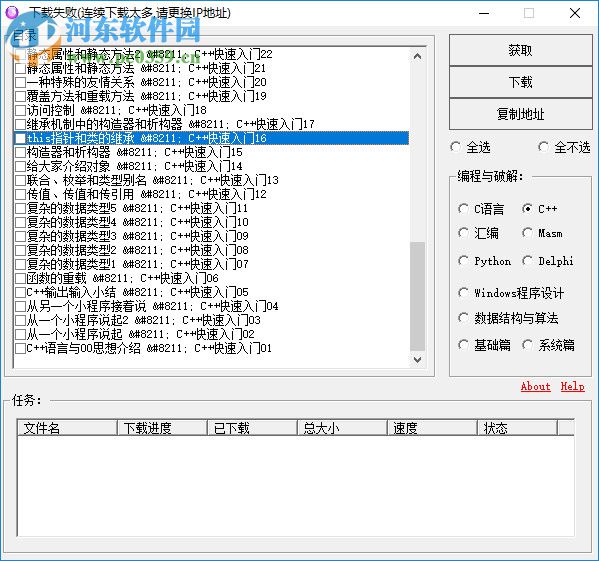Choose the 基础篇 category
The width and height of the screenshot is (599, 561).
coord(463,345)
